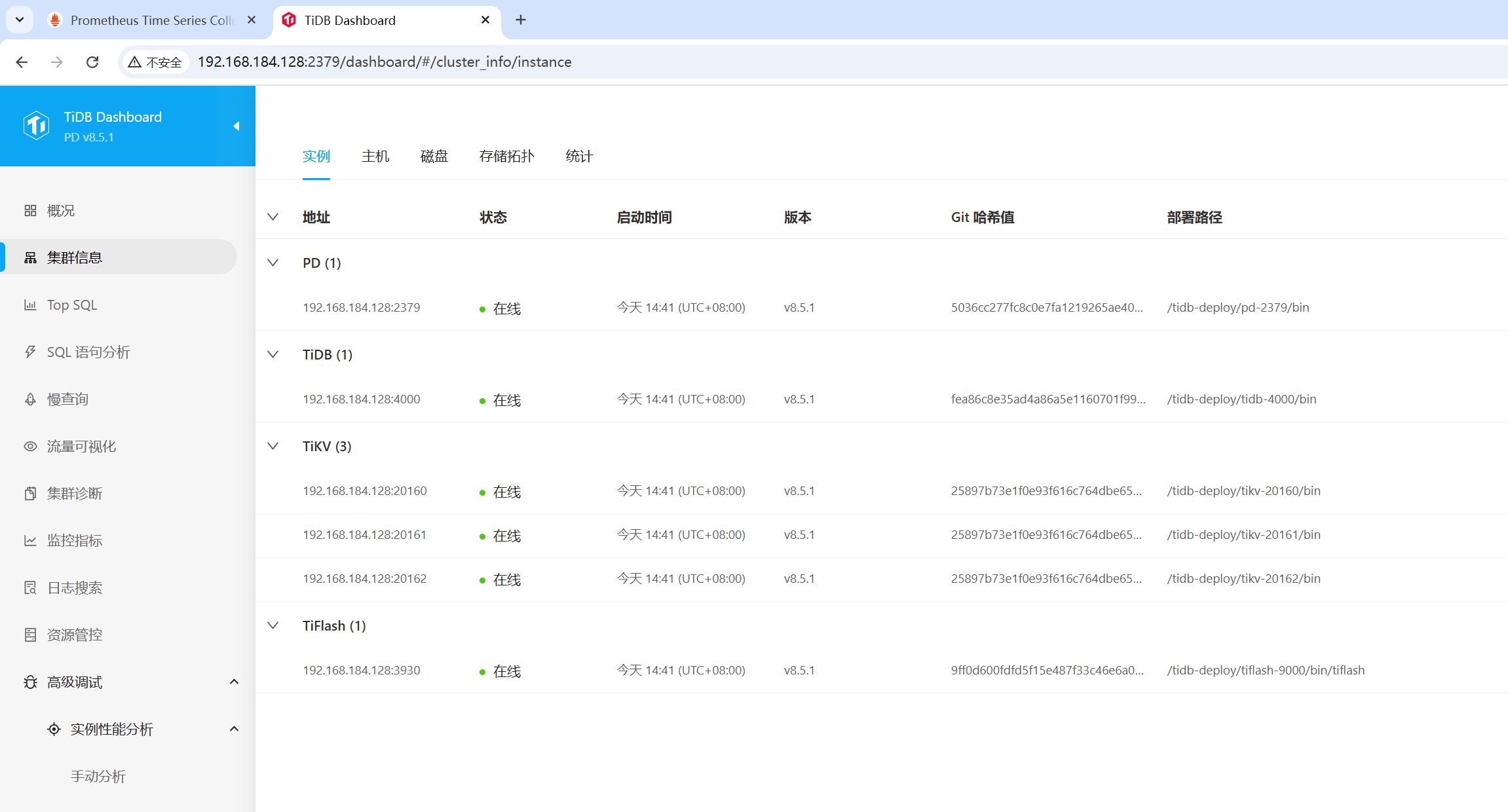Open 资源管控 resource control
Viewport: 1508px width, 812px height.
(x=74, y=634)
